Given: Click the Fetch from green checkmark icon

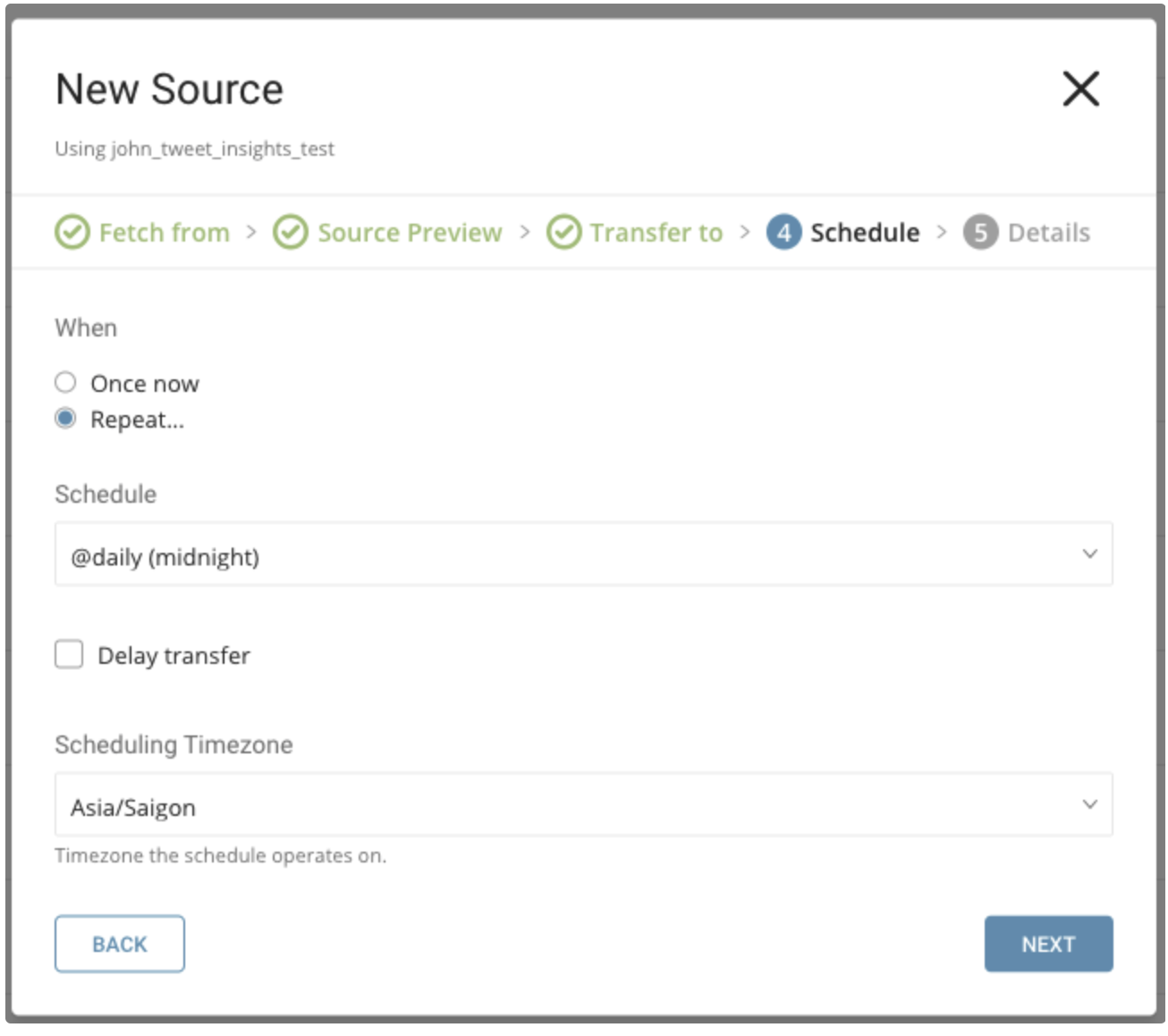Looking at the screenshot, I should pyautogui.click(x=72, y=233).
